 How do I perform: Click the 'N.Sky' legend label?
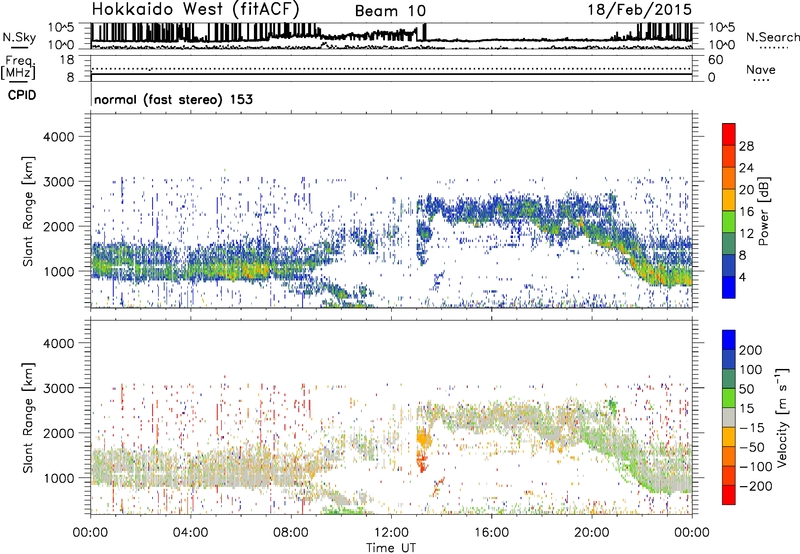coord(19,37)
